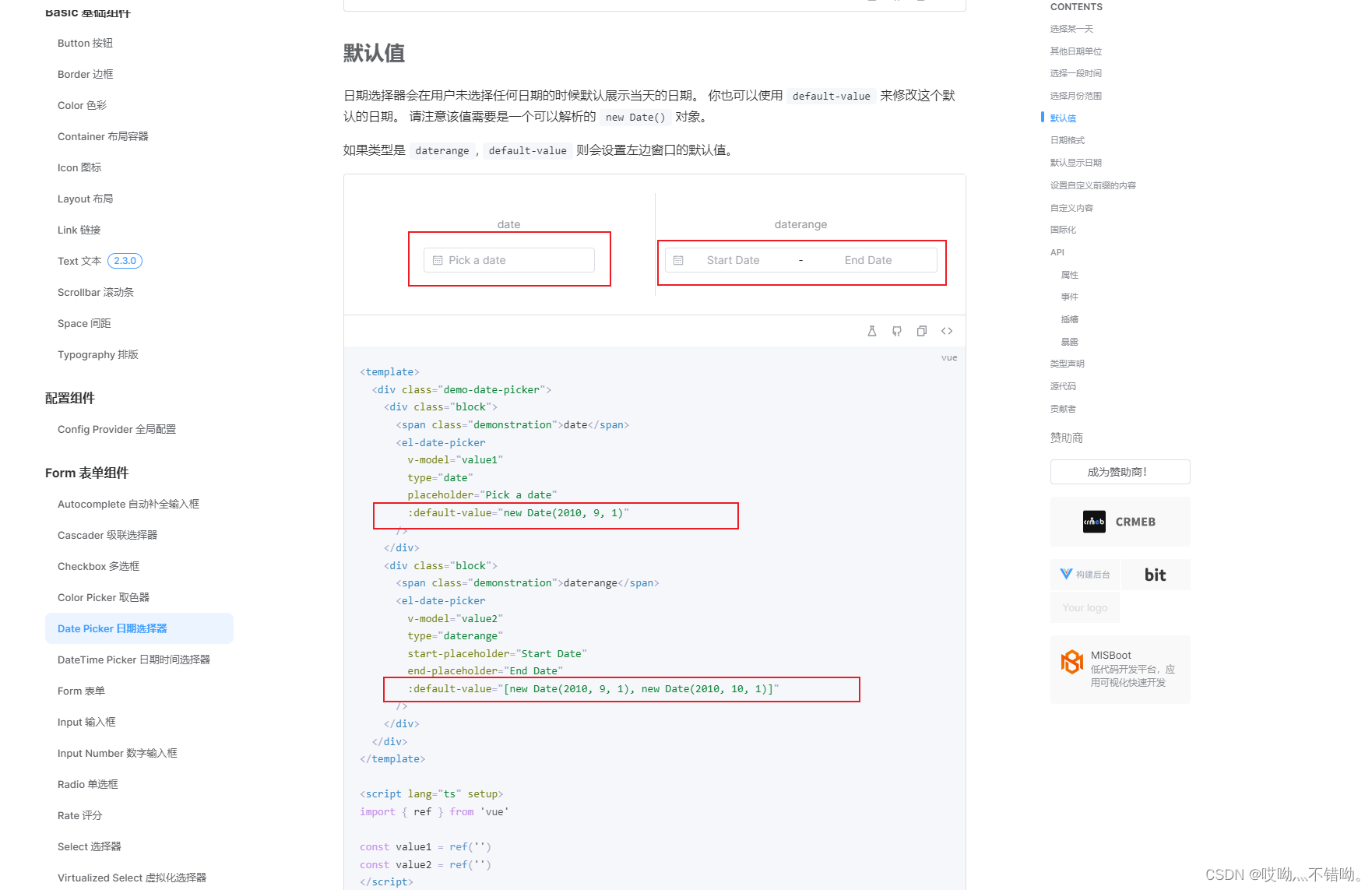Screen dimensions: 1372x890
Task: Open Checkbox 多选框 item
Action: pos(98,566)
